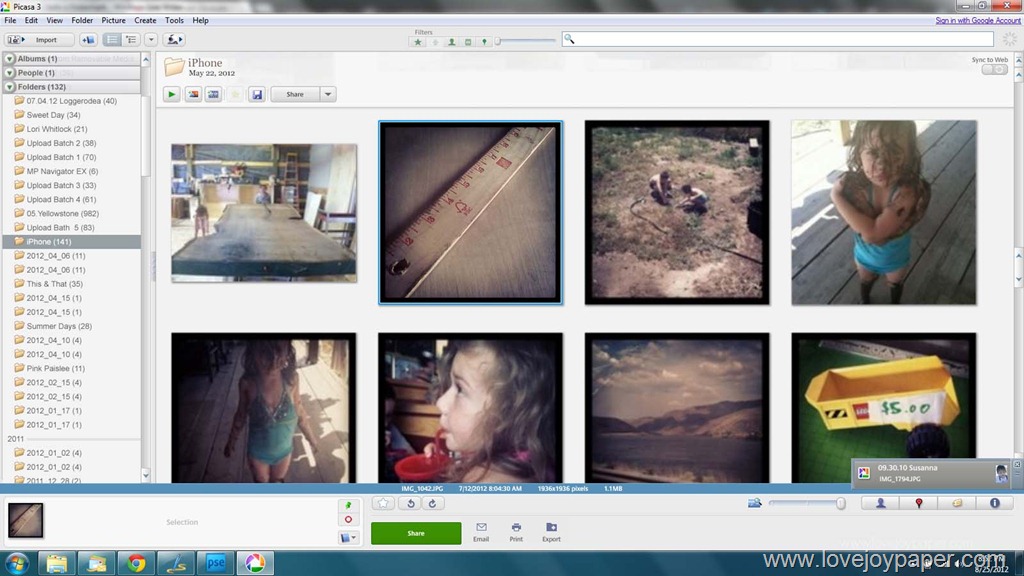The image size is (1024, 576).
Task: Switch library to tree folder view
Action: [x=131, y=40]
